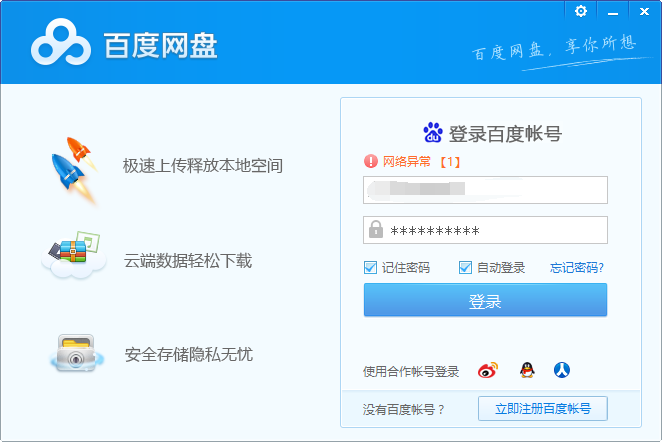
Task: Click the 极速上传释放本地空间 text
Action: pyautogui.click(x=203, y=165)
